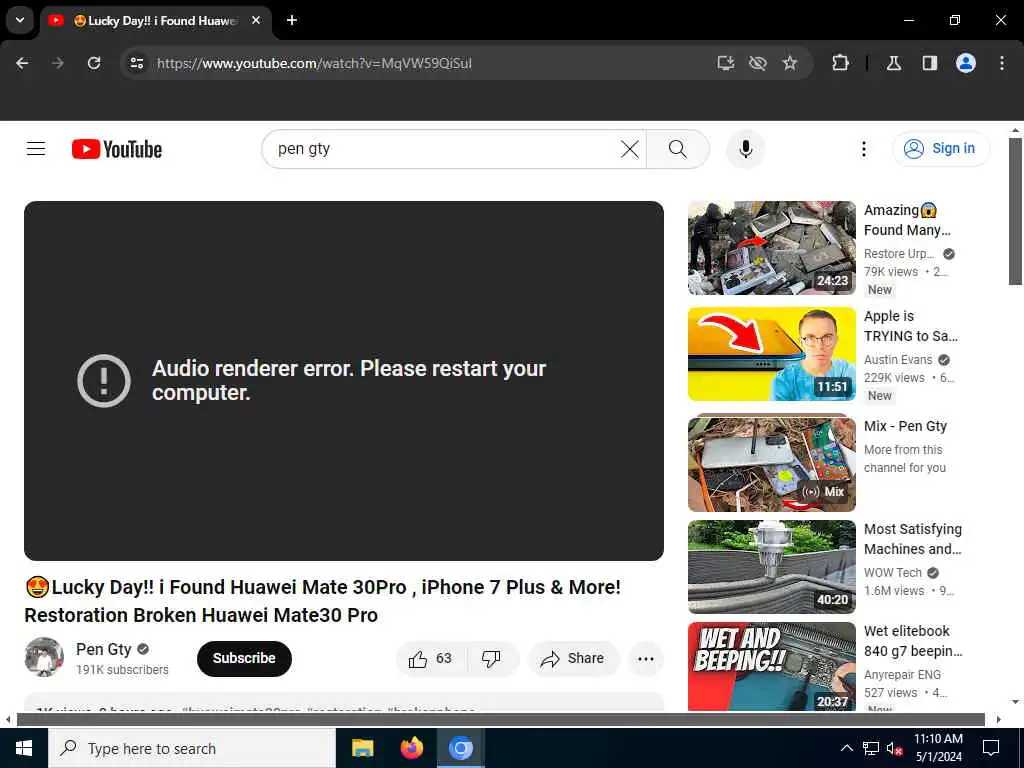1024x768 pixels.
Task: Click 'Amazing Found Many...' video title
Action: (907, 220)
